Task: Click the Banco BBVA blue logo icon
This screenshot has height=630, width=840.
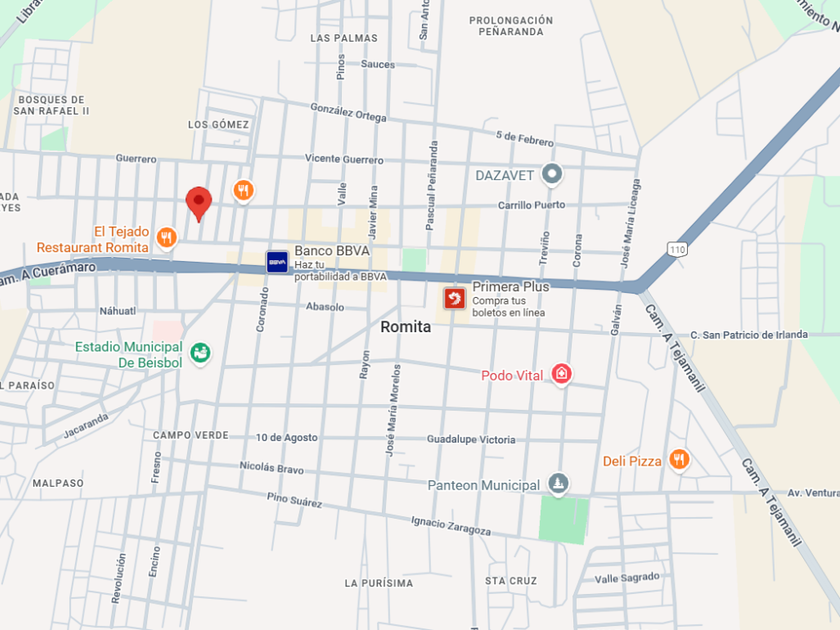Action: 277,262
